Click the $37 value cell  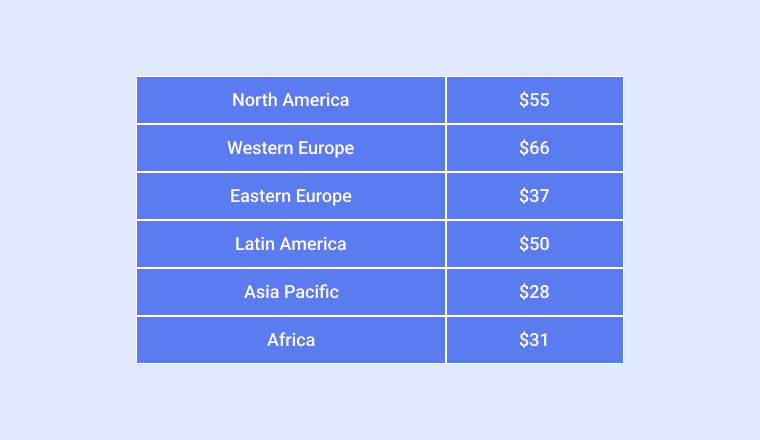pyautogui.click(x=535, y=196)
